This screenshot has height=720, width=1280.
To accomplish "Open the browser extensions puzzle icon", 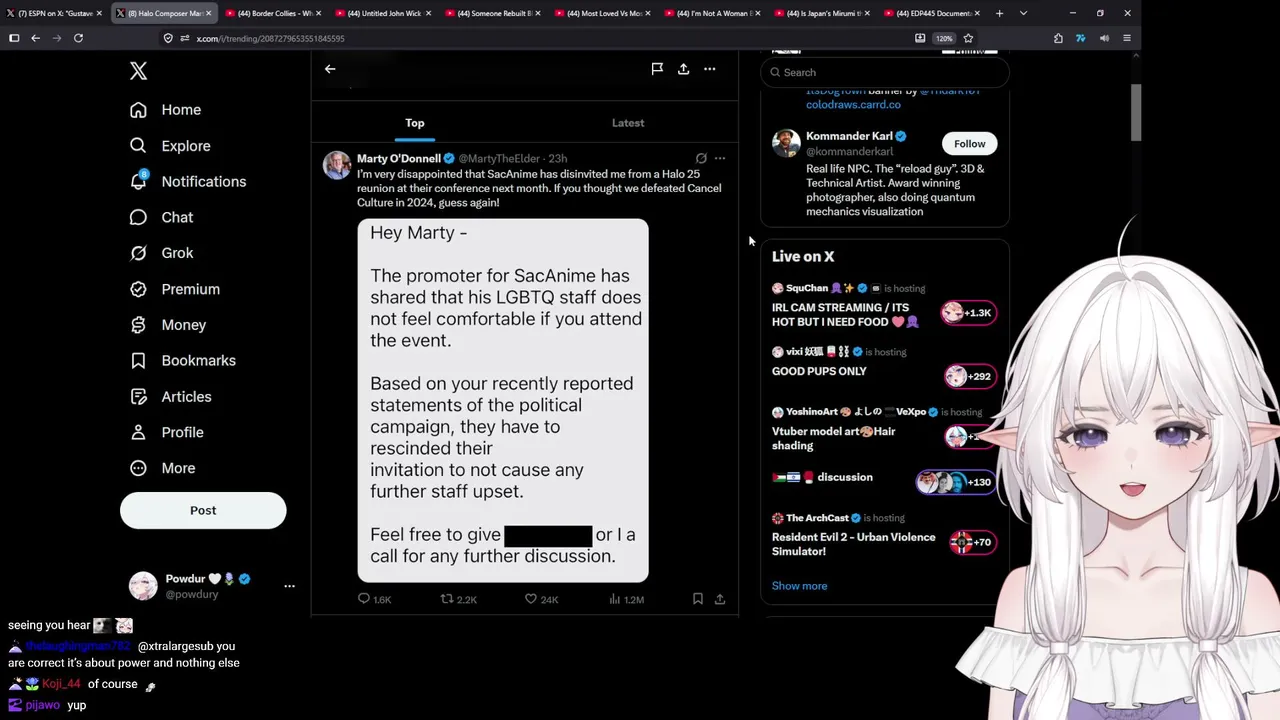I will (1058, 38).
